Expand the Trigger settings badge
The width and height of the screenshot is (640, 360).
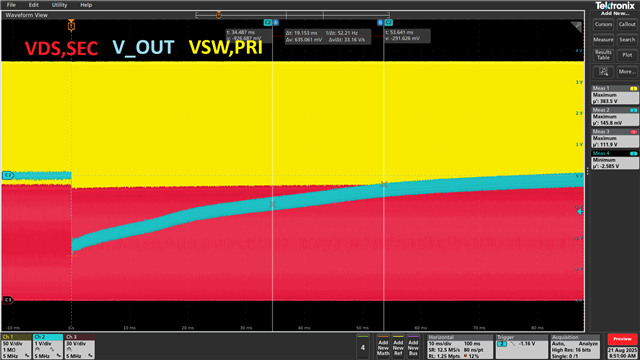tap(522, 347)
